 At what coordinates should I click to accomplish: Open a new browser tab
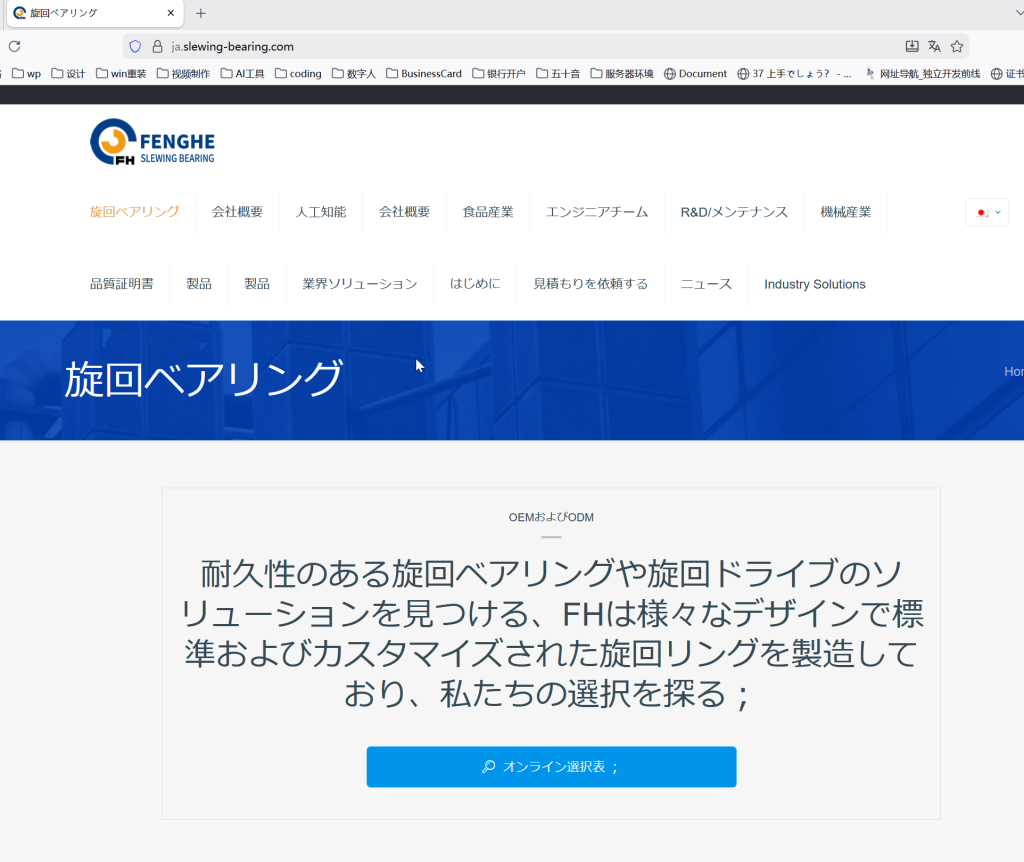(x=201, y=13)
